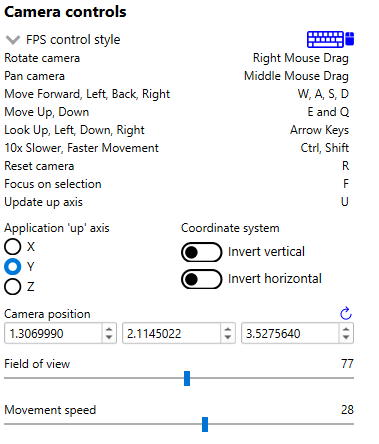Collapse the FPS control style chevron
379x444 pixels.
13,40
